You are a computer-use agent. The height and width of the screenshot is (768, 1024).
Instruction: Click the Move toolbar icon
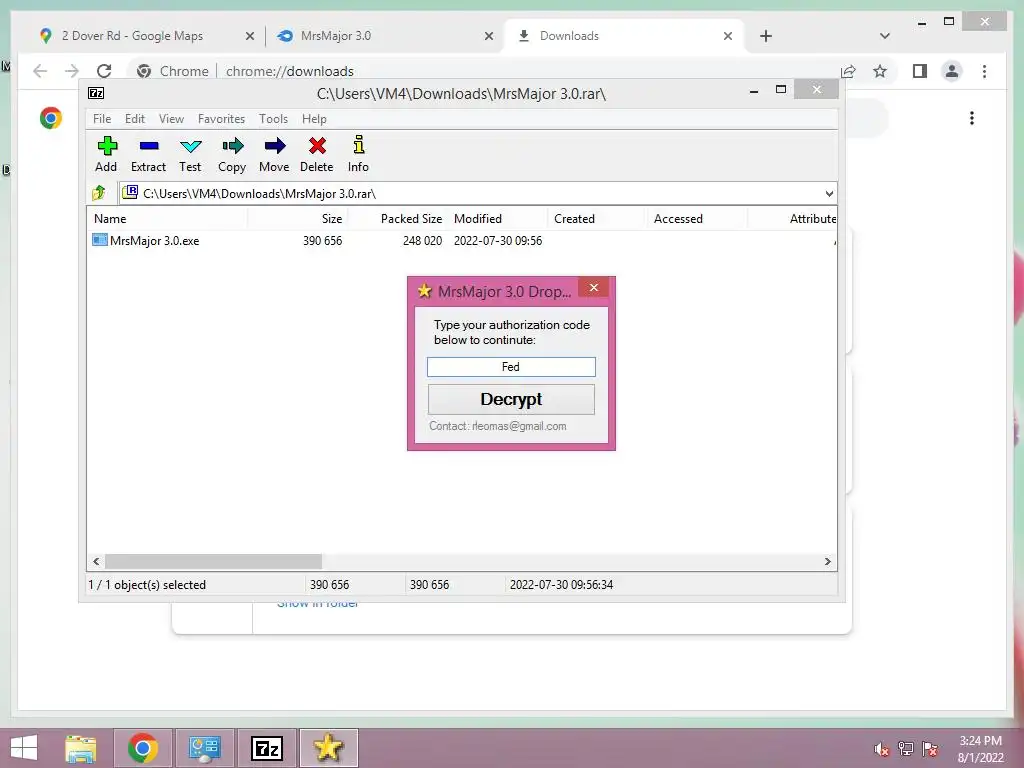pos(274,153)
